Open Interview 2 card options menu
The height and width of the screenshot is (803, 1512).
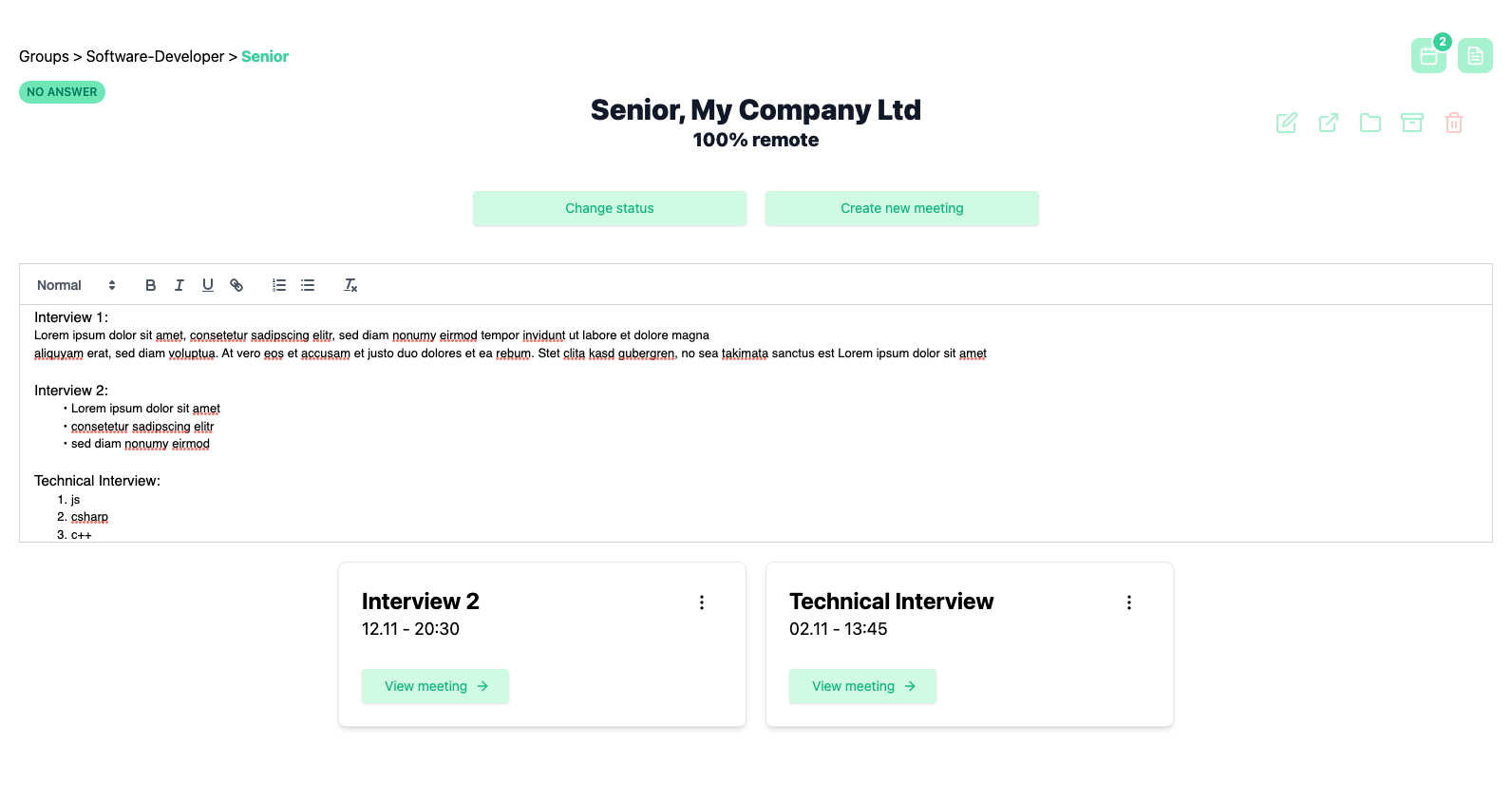(x=702, y=602)
